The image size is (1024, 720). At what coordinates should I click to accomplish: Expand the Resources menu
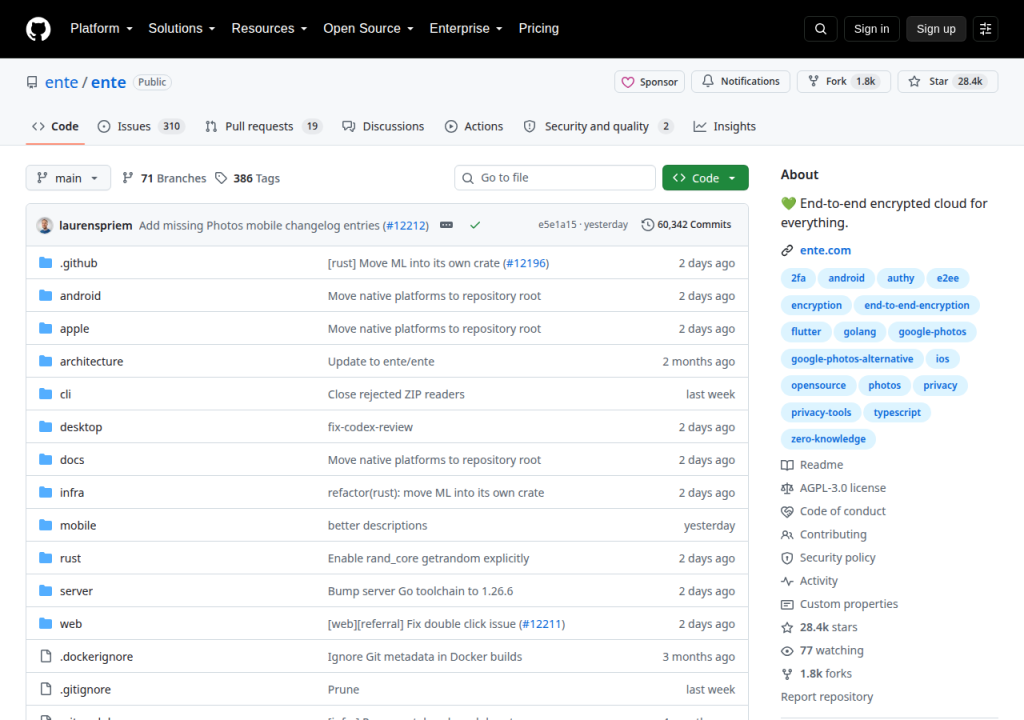click(269, 29)
